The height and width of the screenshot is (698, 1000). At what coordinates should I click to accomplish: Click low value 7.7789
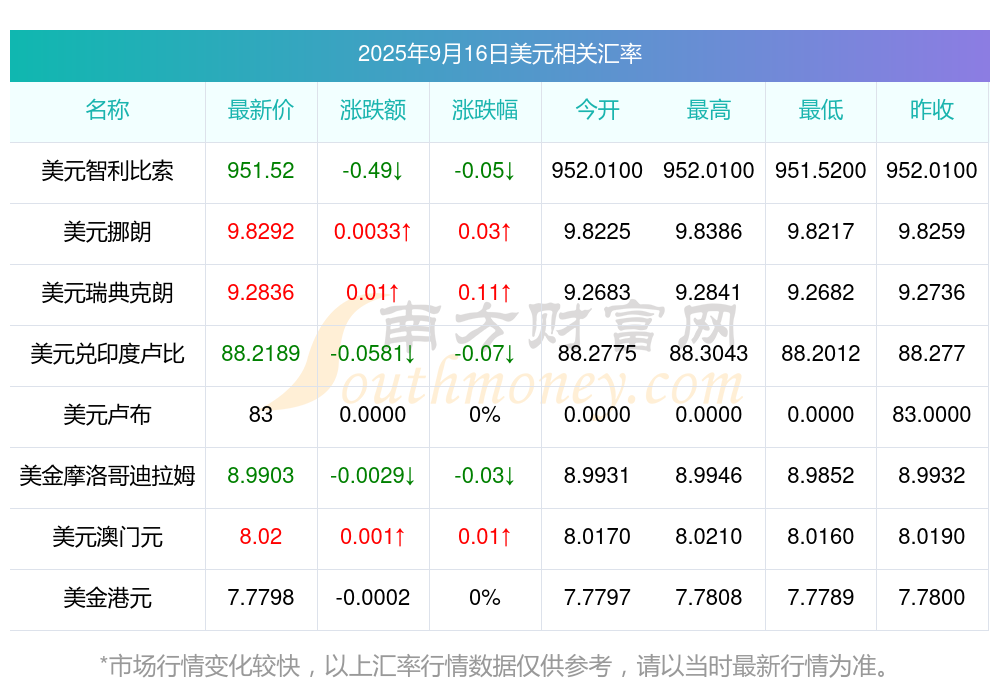click(x=820, y=598)
